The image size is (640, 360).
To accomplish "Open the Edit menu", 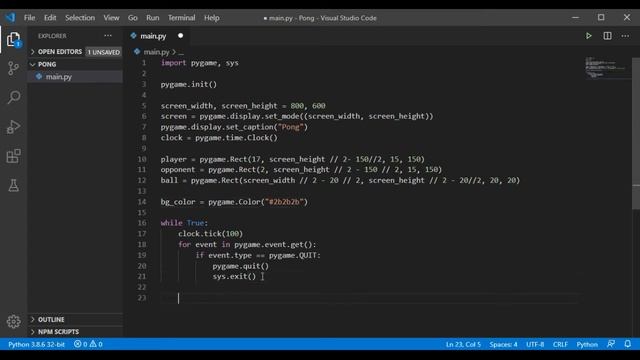I will click(x=50, y=18).
